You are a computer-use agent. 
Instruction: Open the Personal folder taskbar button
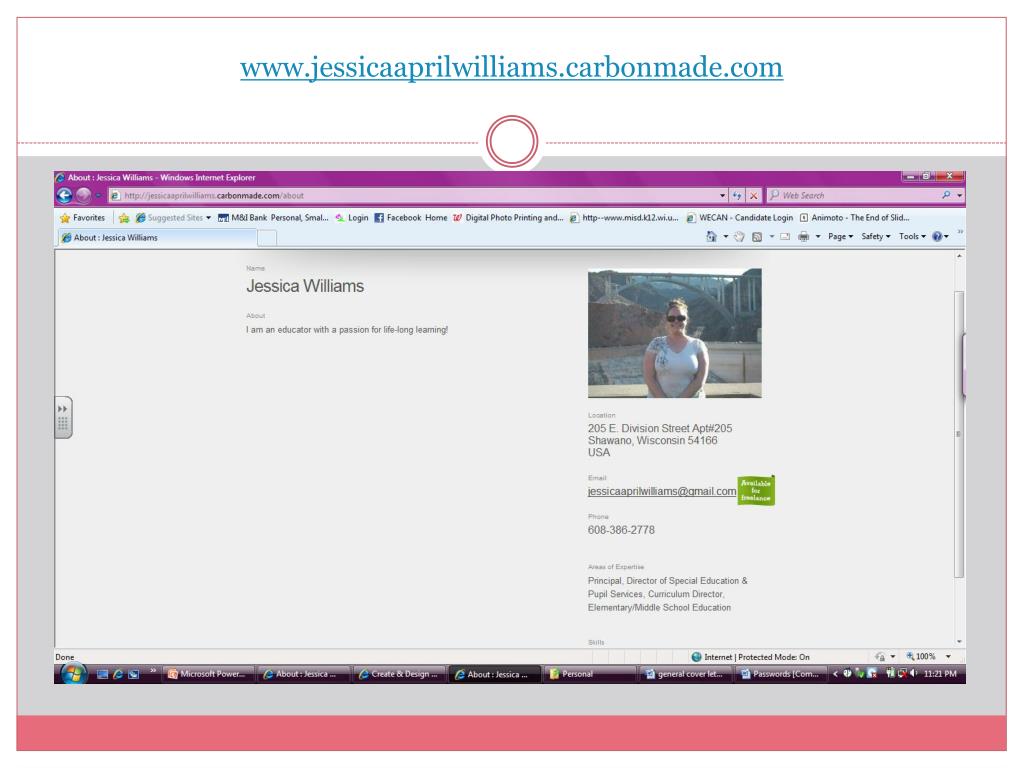tap(590, 674)
